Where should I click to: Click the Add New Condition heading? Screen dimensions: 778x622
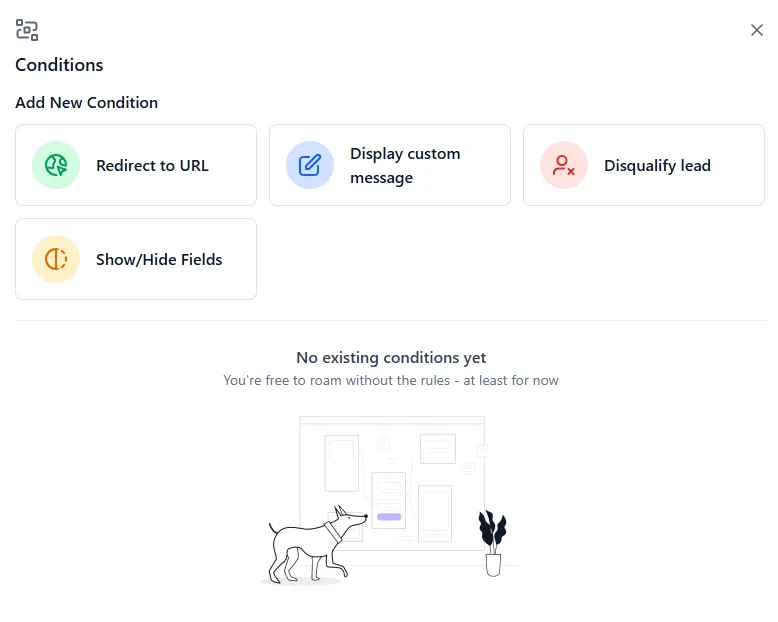87,103
